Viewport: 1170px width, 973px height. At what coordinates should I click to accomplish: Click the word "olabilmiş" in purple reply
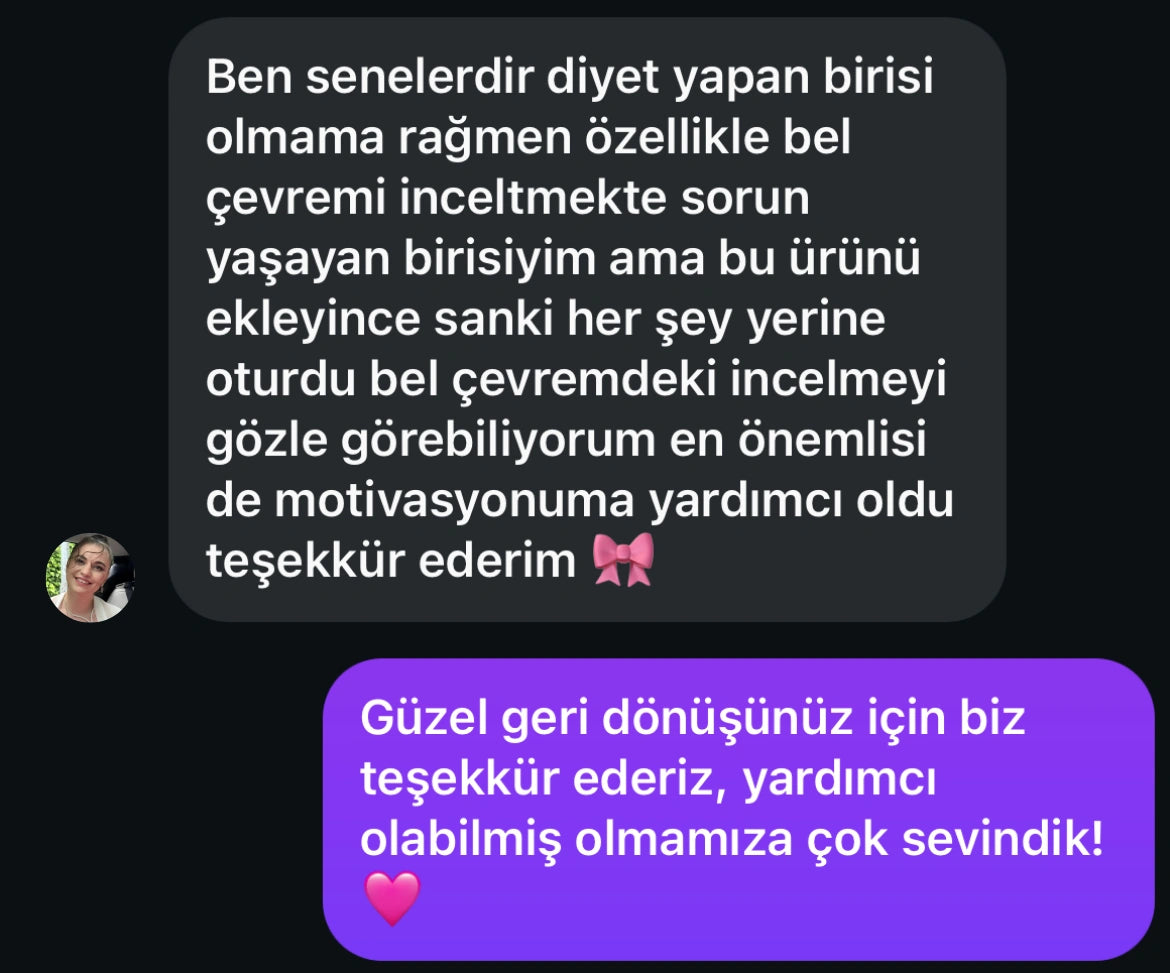pyautogui.click(x=461, y=840)
